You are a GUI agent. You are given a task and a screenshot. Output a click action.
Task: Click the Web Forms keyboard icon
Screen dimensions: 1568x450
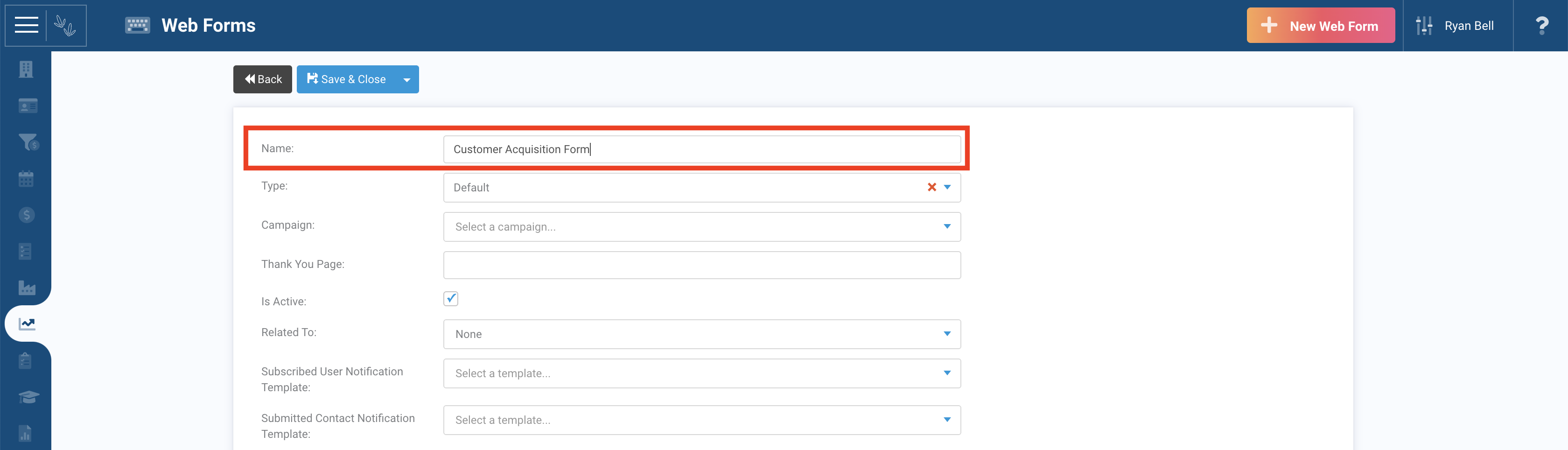tap(138, 26)
